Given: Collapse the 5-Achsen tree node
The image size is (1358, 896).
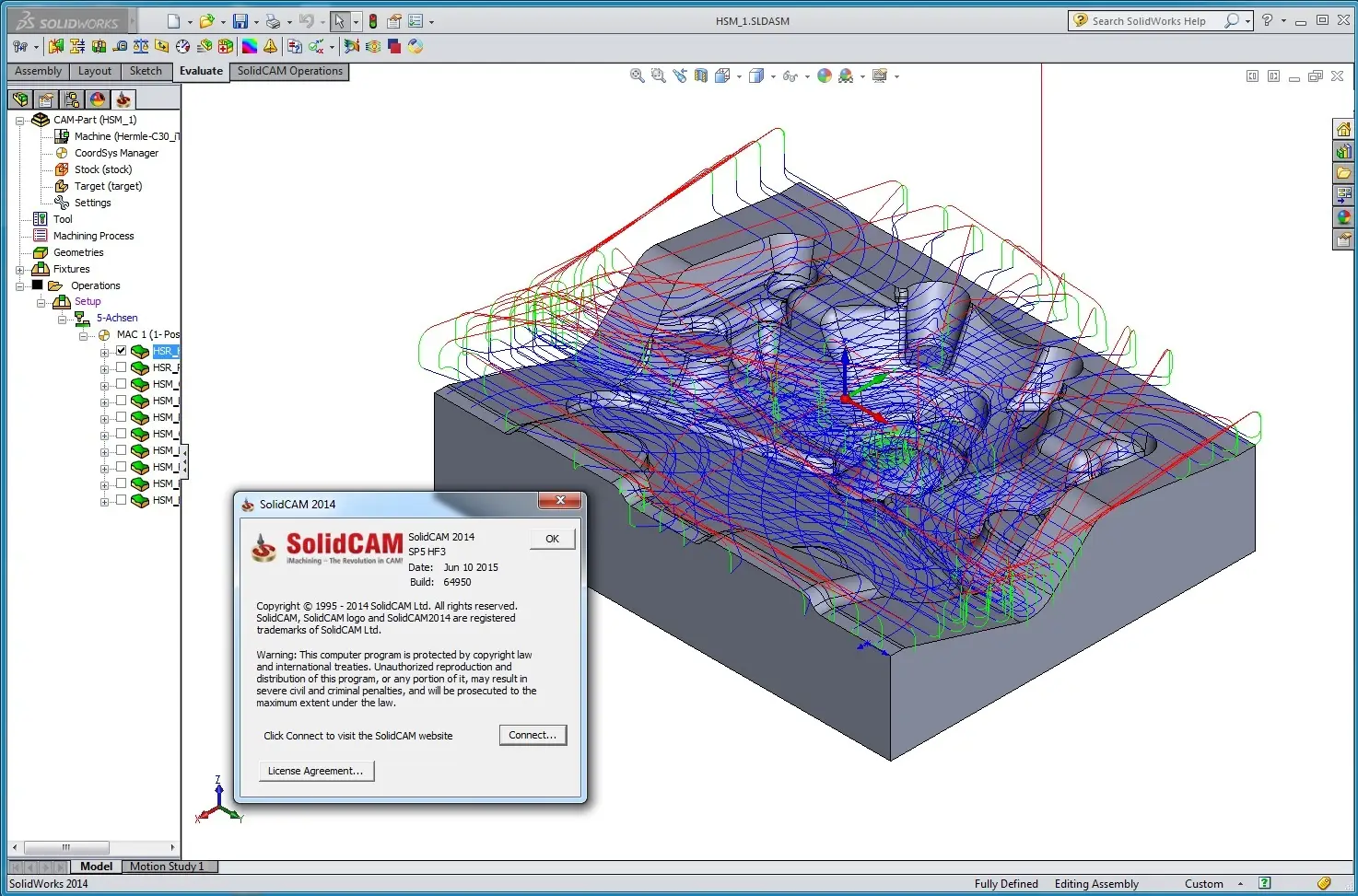Looking at the screenshot, I should [x=62, y=320].
